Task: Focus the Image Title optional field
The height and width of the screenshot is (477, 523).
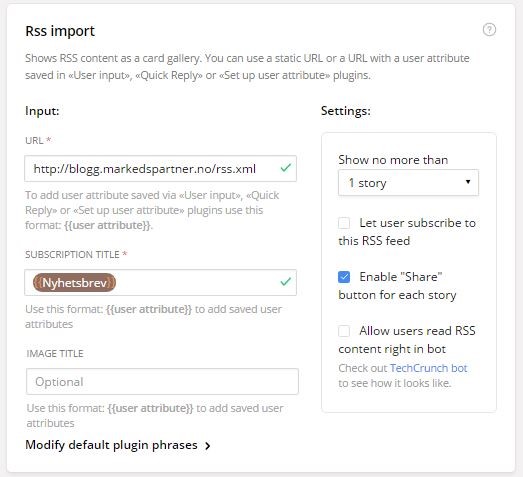Action: [x=162, y=382]
